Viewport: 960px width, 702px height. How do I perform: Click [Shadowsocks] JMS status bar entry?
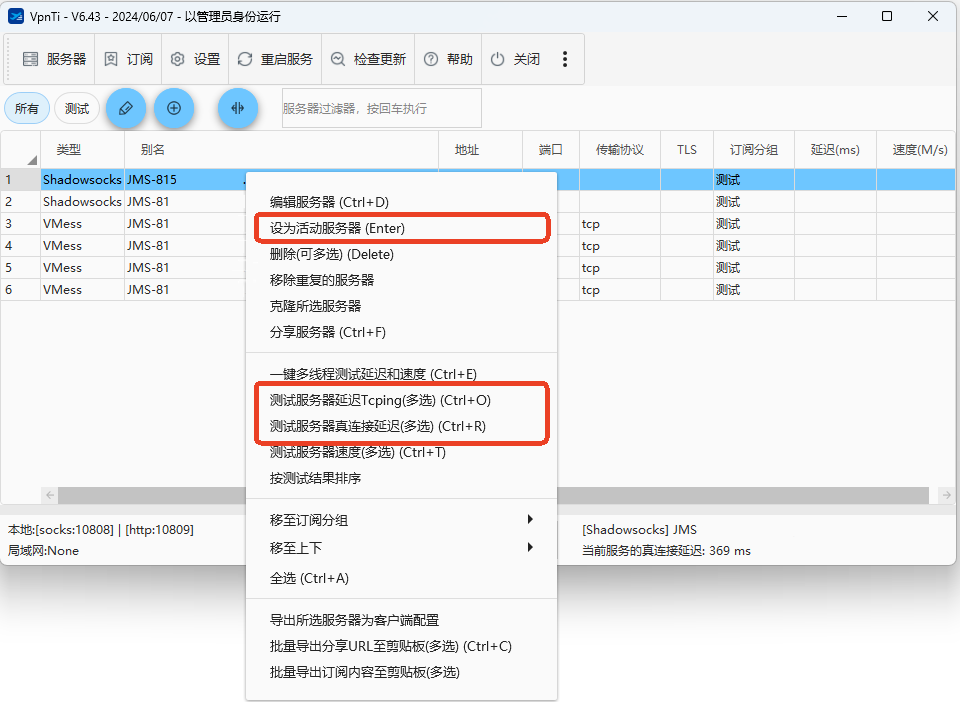[639, 530]
